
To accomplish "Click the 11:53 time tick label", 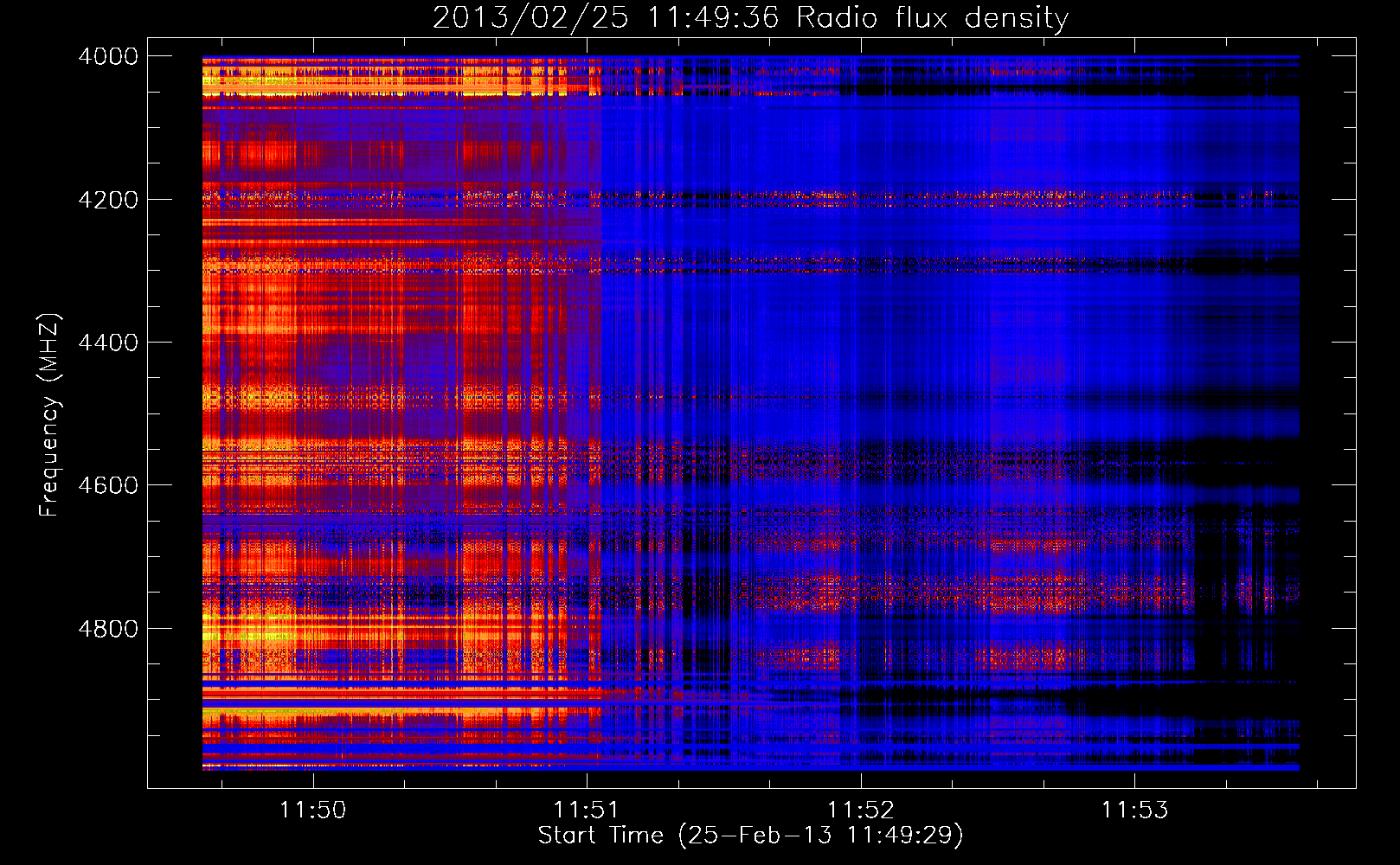I will pyautogui.click(x=1134, y=810).
